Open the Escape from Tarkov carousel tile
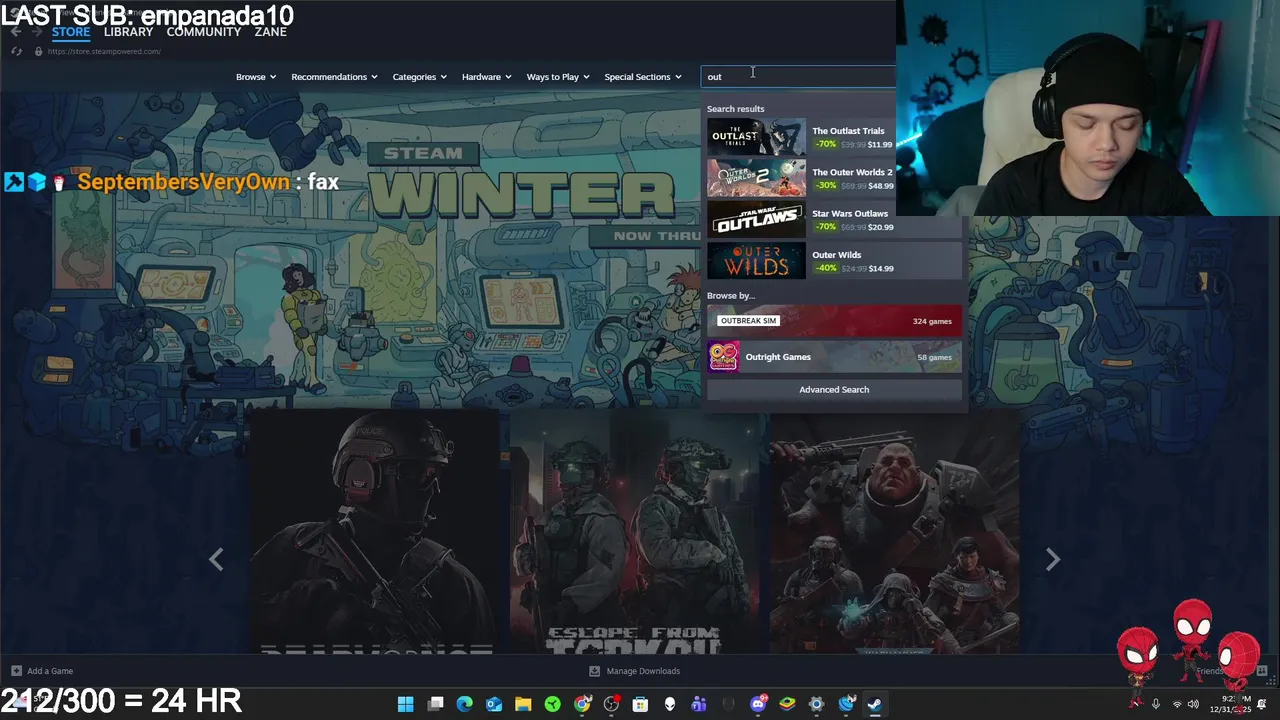Image resolution: width=1280 pixels, height=720 pixels. pyautogui.click(x=634, y=532)
